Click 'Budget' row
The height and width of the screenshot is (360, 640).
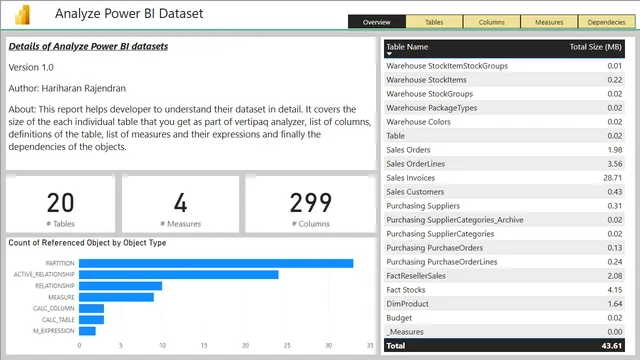click(x=504, y=318)
